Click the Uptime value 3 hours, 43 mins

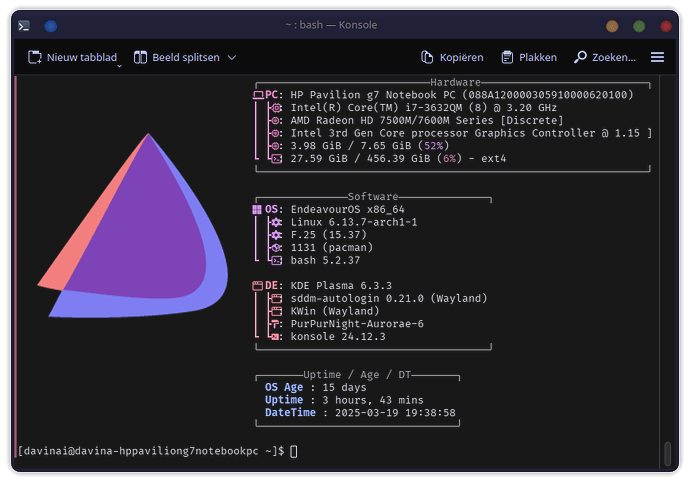373,400
